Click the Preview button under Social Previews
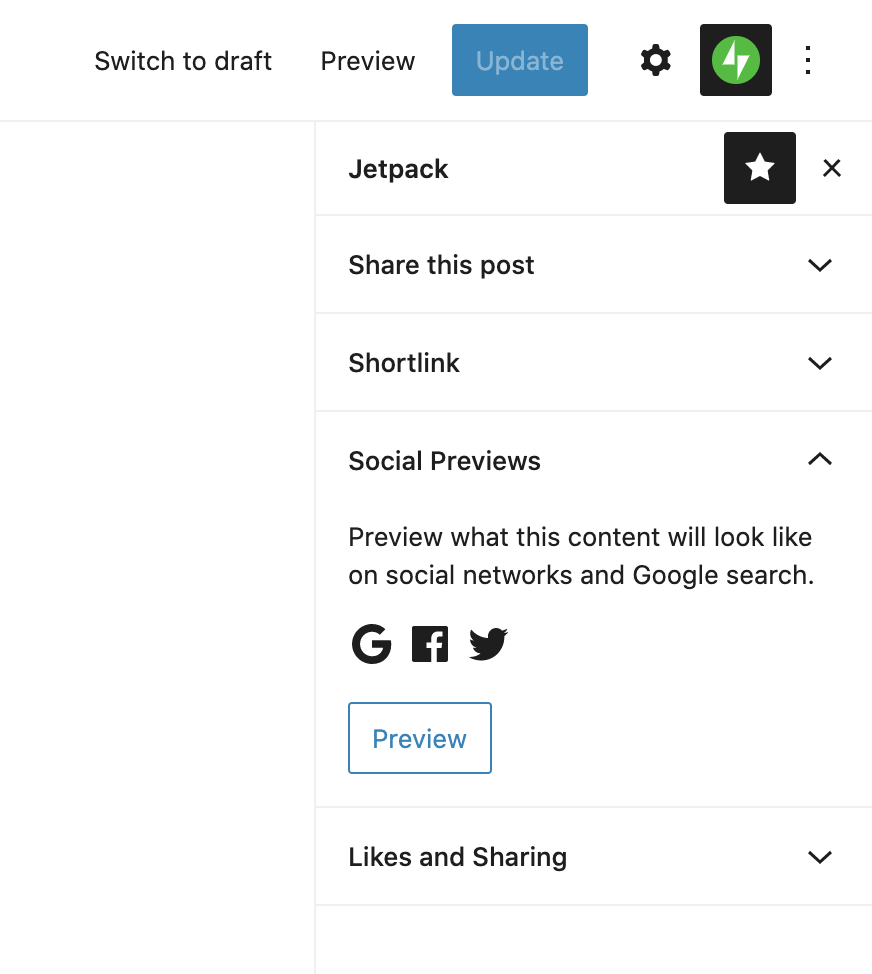The image size is (872, 974). [419, 738]
